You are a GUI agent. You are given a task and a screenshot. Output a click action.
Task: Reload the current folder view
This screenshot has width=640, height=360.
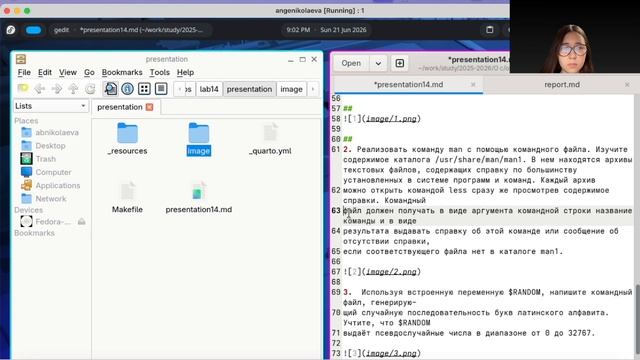(x=90, y=89)
